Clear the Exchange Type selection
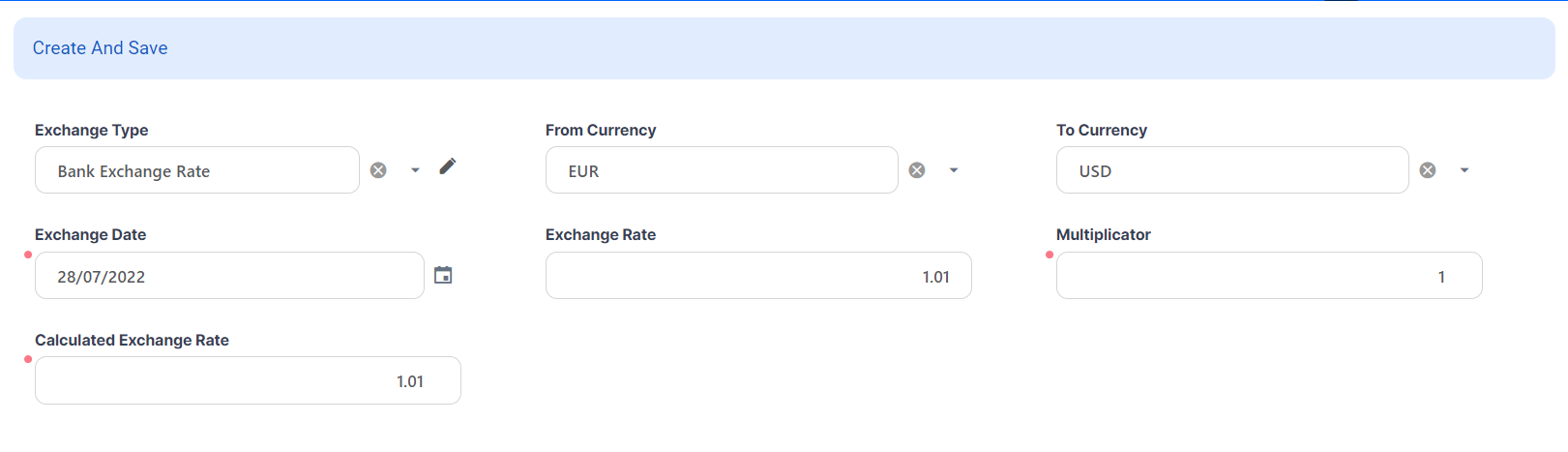 click(x=378, y=170)
